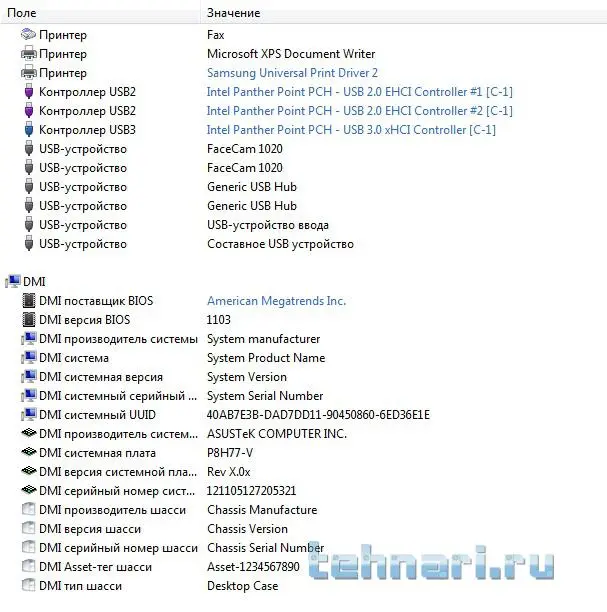Select the System manufacturer value
The height and width of the screenshot is (612, 607).
(x=263, y=339)
